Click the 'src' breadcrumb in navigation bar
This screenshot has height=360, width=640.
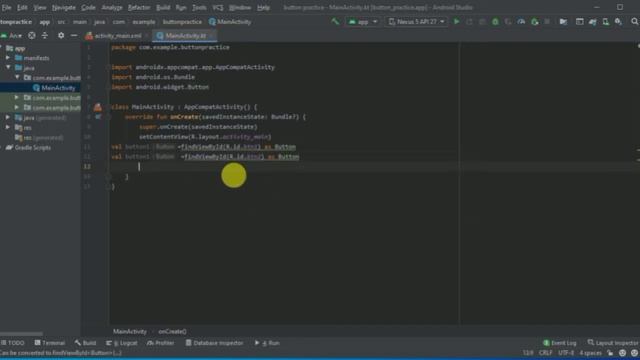(x=61, y=22)
